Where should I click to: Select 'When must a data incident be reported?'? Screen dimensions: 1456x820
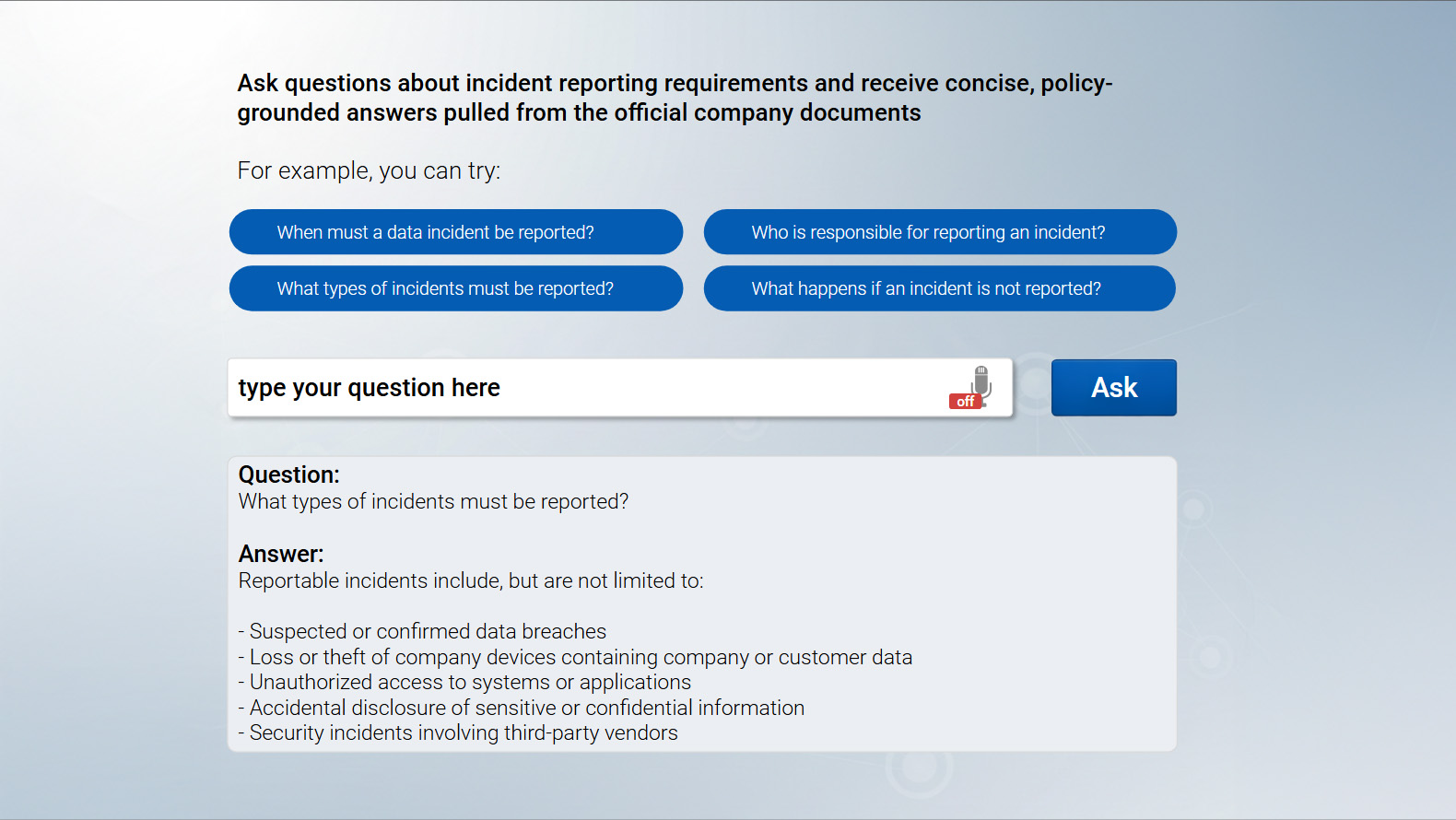(x=456, y=232)
